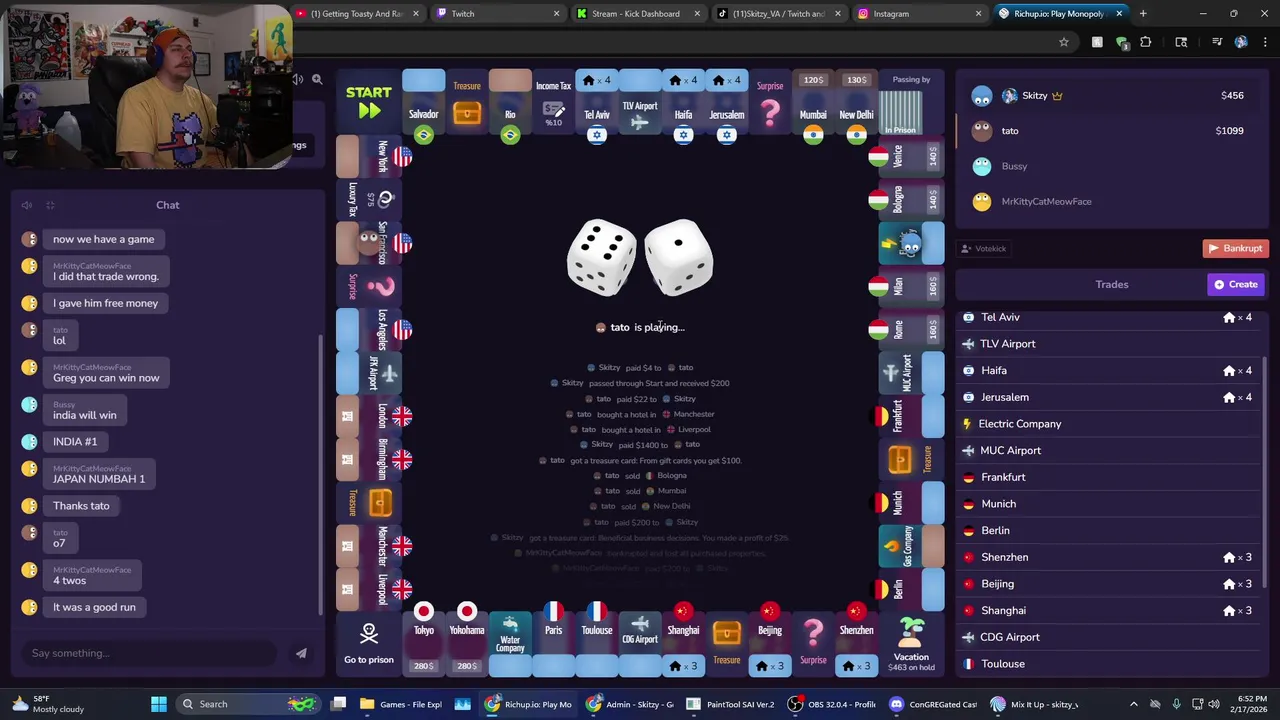Open Electric Company in property list
The width and height of the screenshot is (1280, 720).
1108,424
